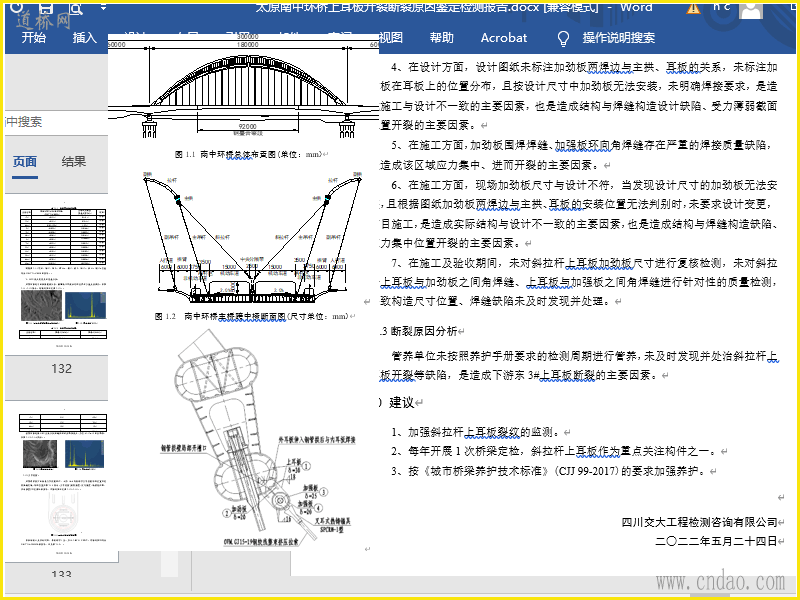
Task: Click the 操作说明搜索 search box
Action: (618, 38)
